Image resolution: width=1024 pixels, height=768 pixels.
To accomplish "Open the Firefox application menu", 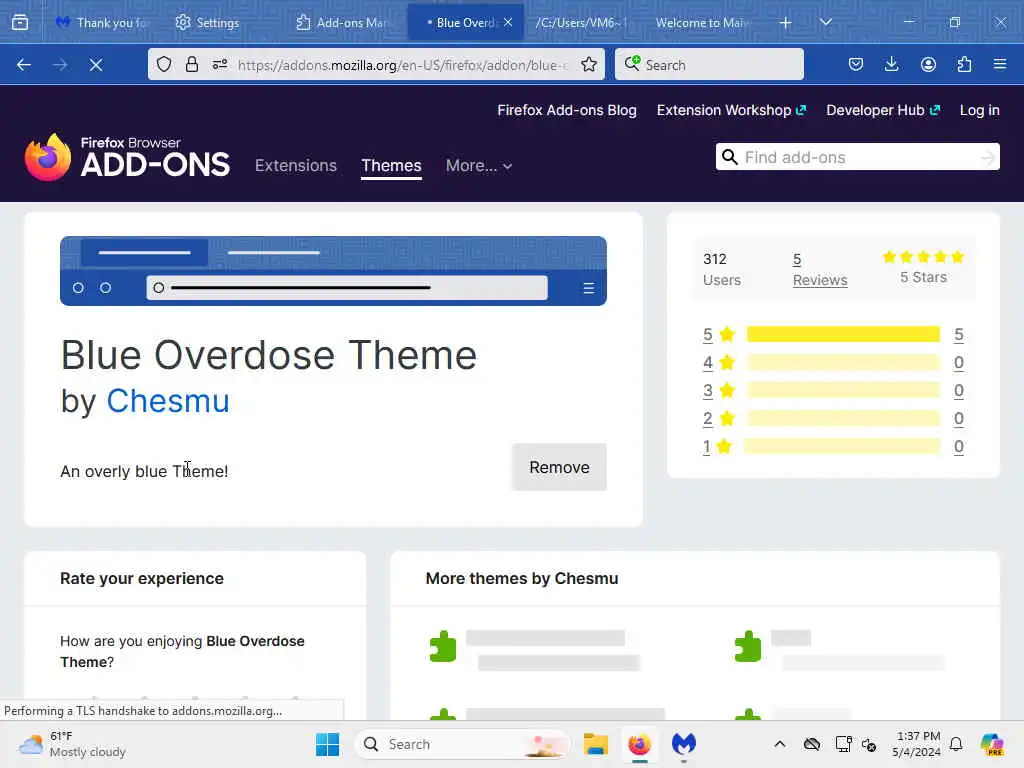I will 1000,64.
